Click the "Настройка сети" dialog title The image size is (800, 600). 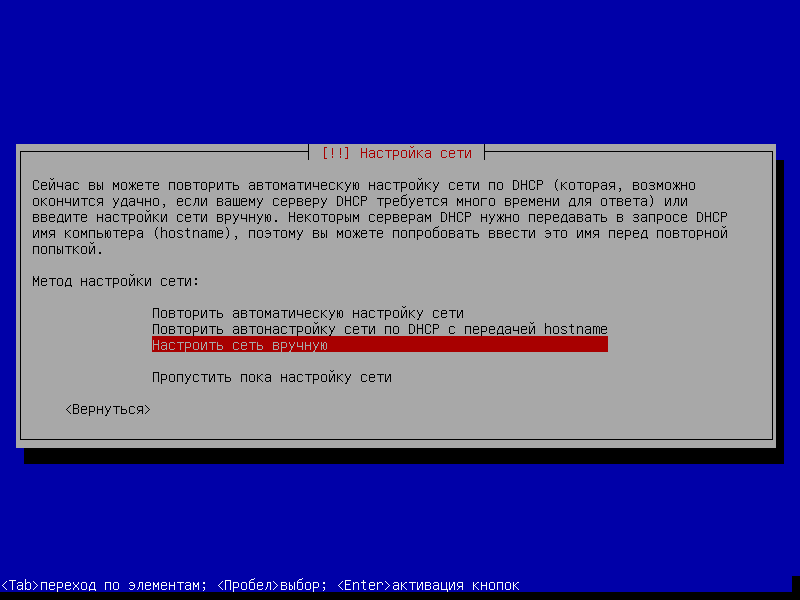click(416, 153)
